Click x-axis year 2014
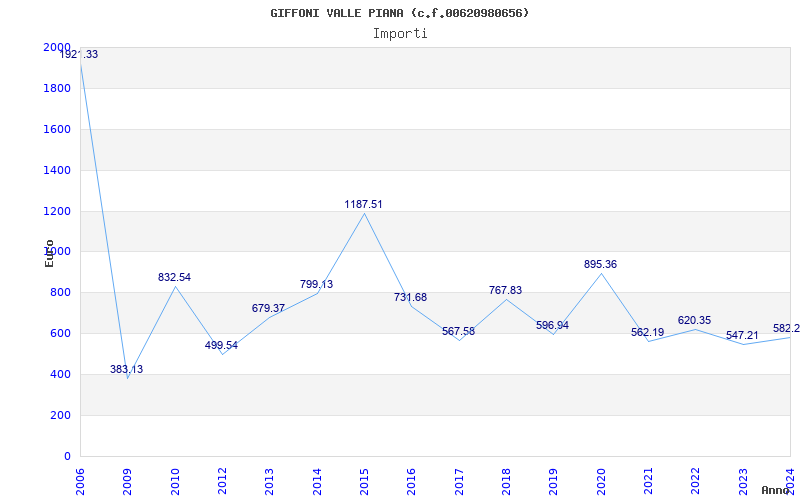Screen dimensions: 800x500 pos(317,482)
